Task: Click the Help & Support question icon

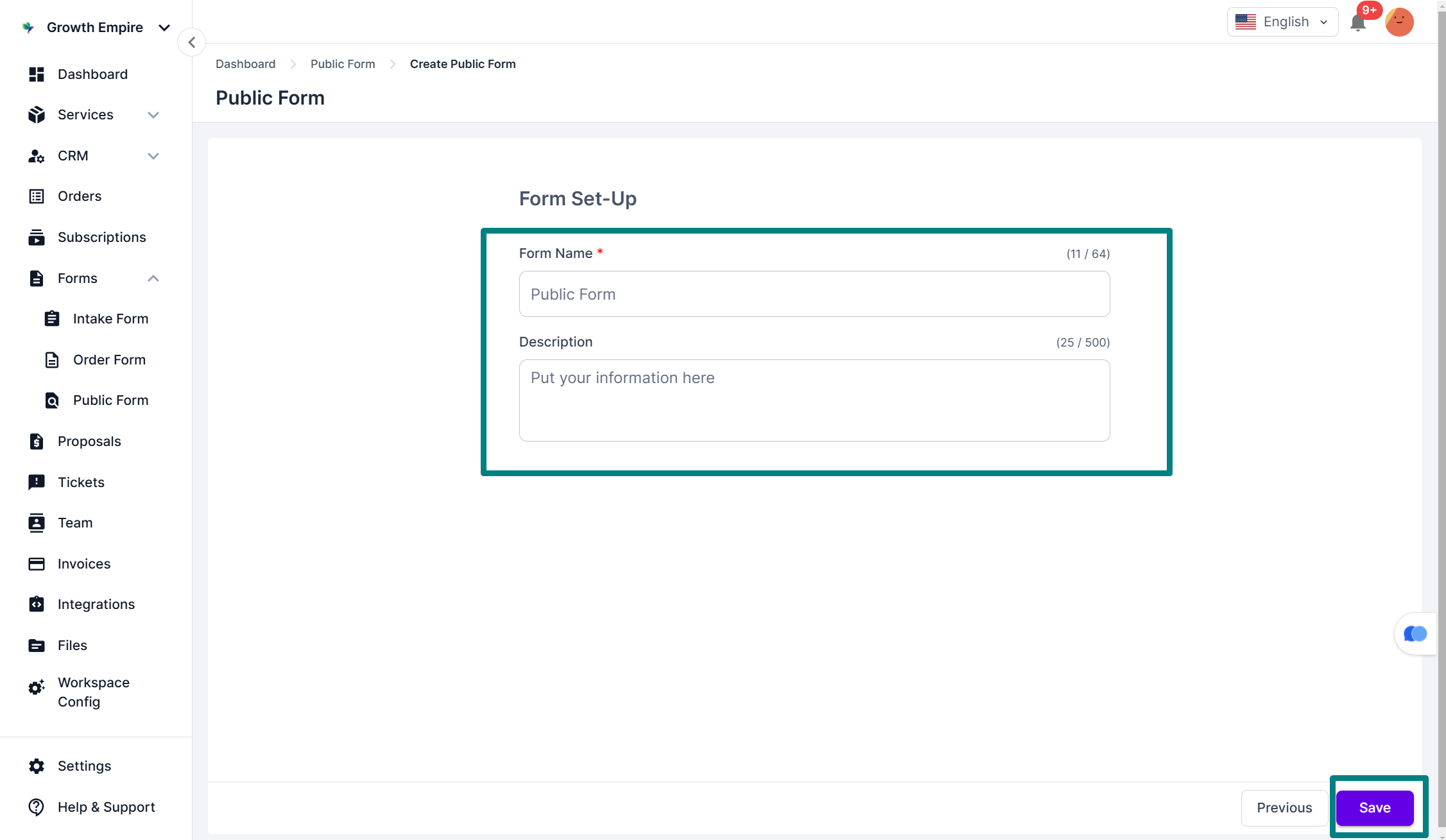Action: (37, 807)
